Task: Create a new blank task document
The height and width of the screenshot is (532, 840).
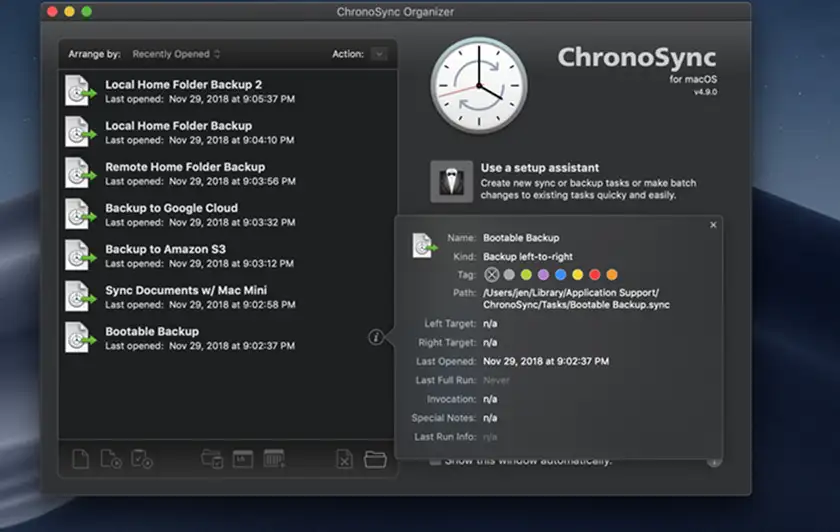Action: tap(80, 459)
